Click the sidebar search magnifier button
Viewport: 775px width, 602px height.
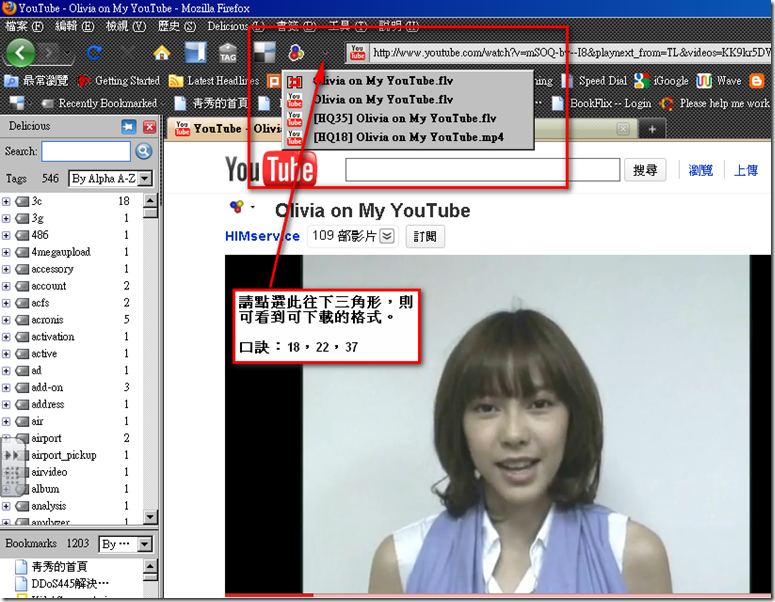[x=144, y=151]
